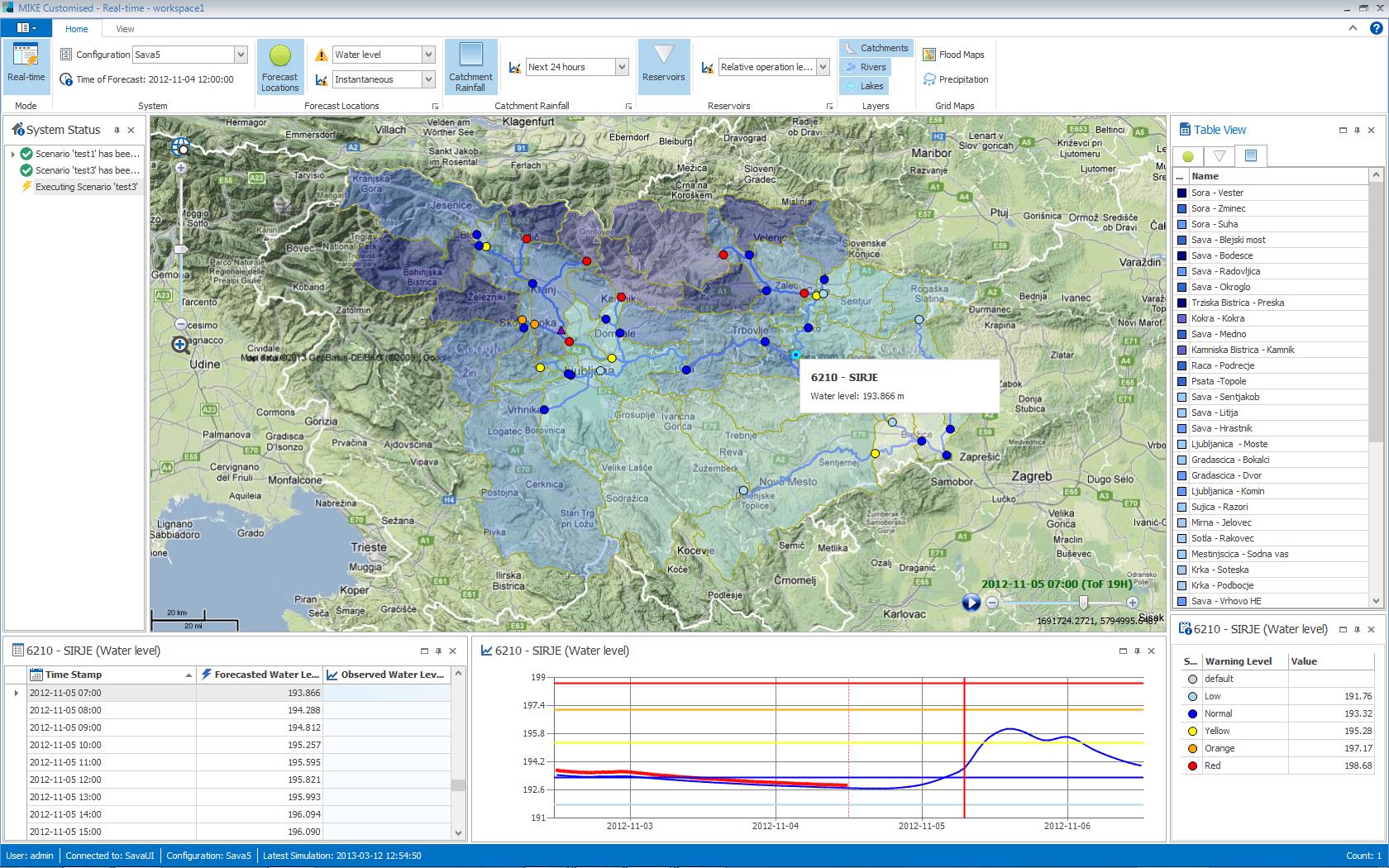
Task: Click the Name column header in Table View
Action: tap(1278, 176)
